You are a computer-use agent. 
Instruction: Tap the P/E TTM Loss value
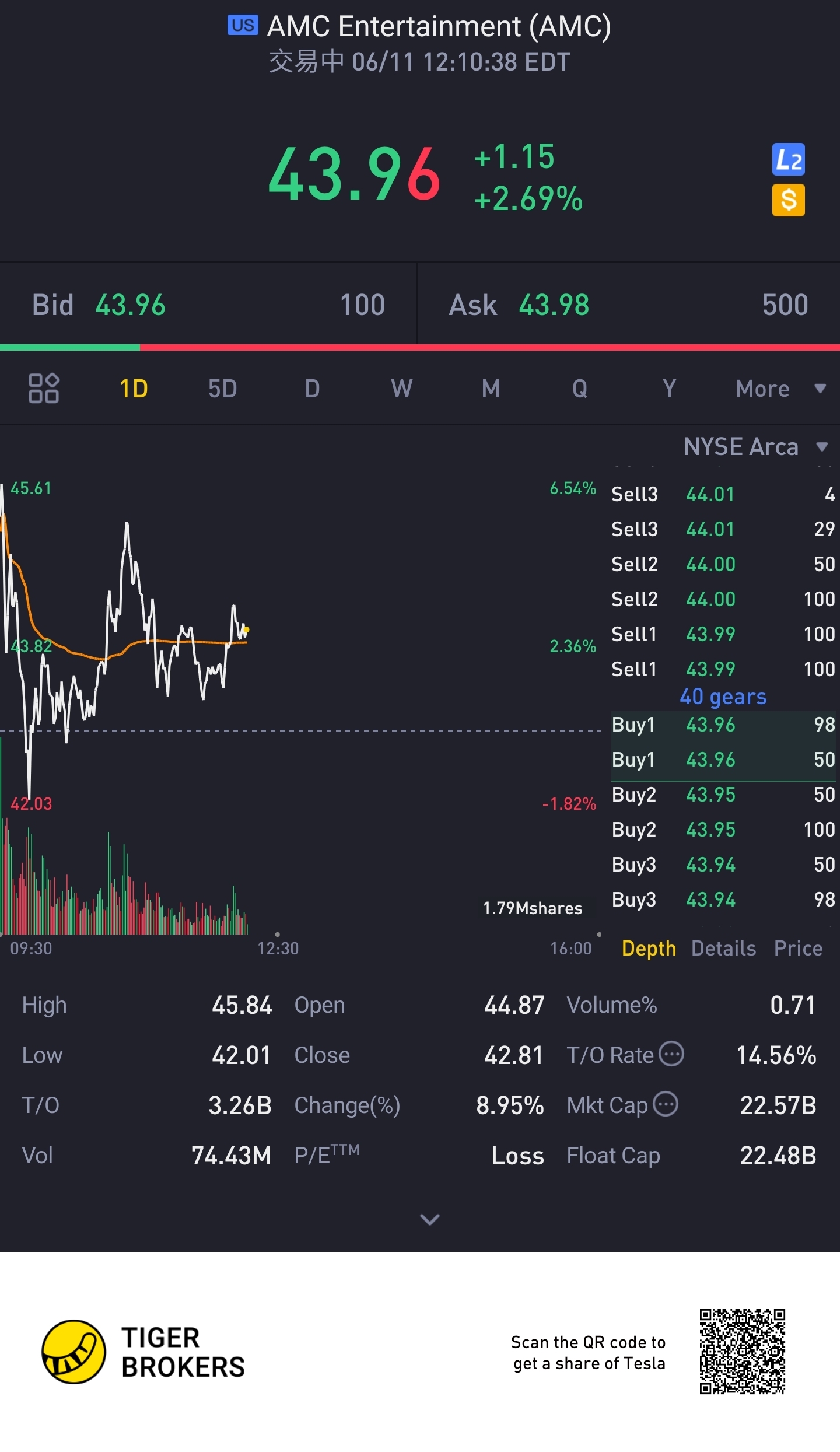[517, 1156]
